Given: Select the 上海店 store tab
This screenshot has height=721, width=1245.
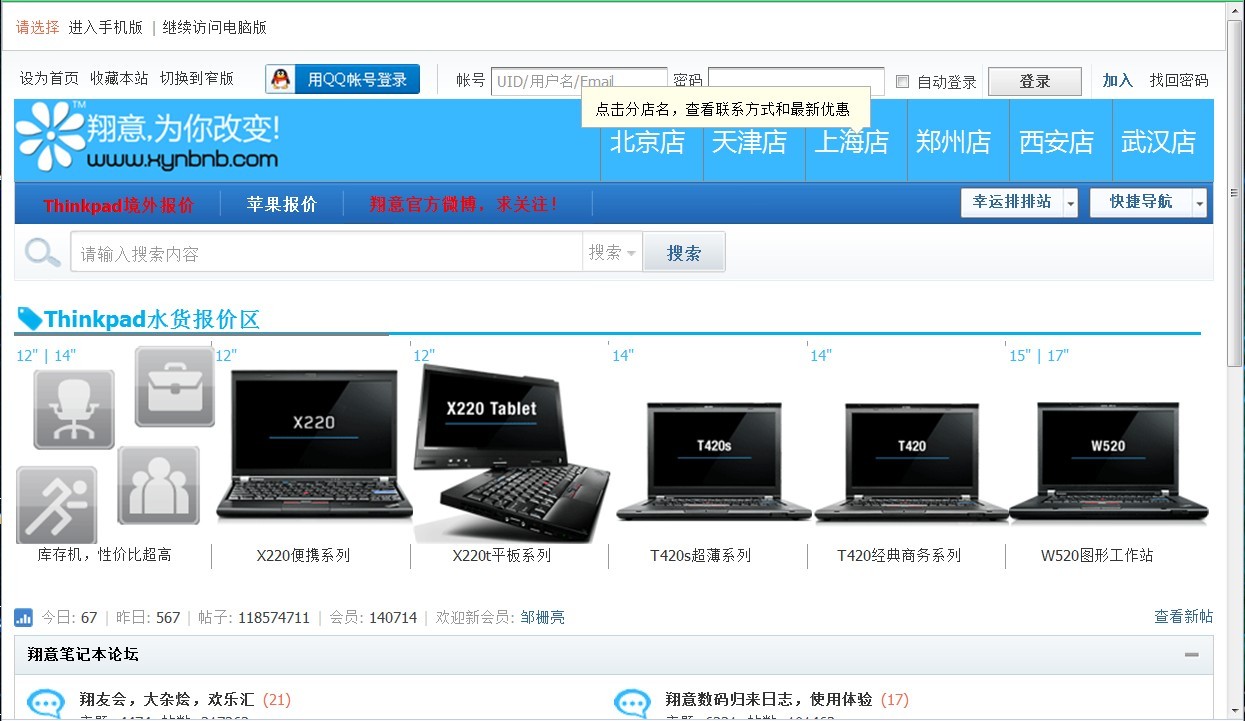Looking at the screenshot, I should click(x=851, y=142).
